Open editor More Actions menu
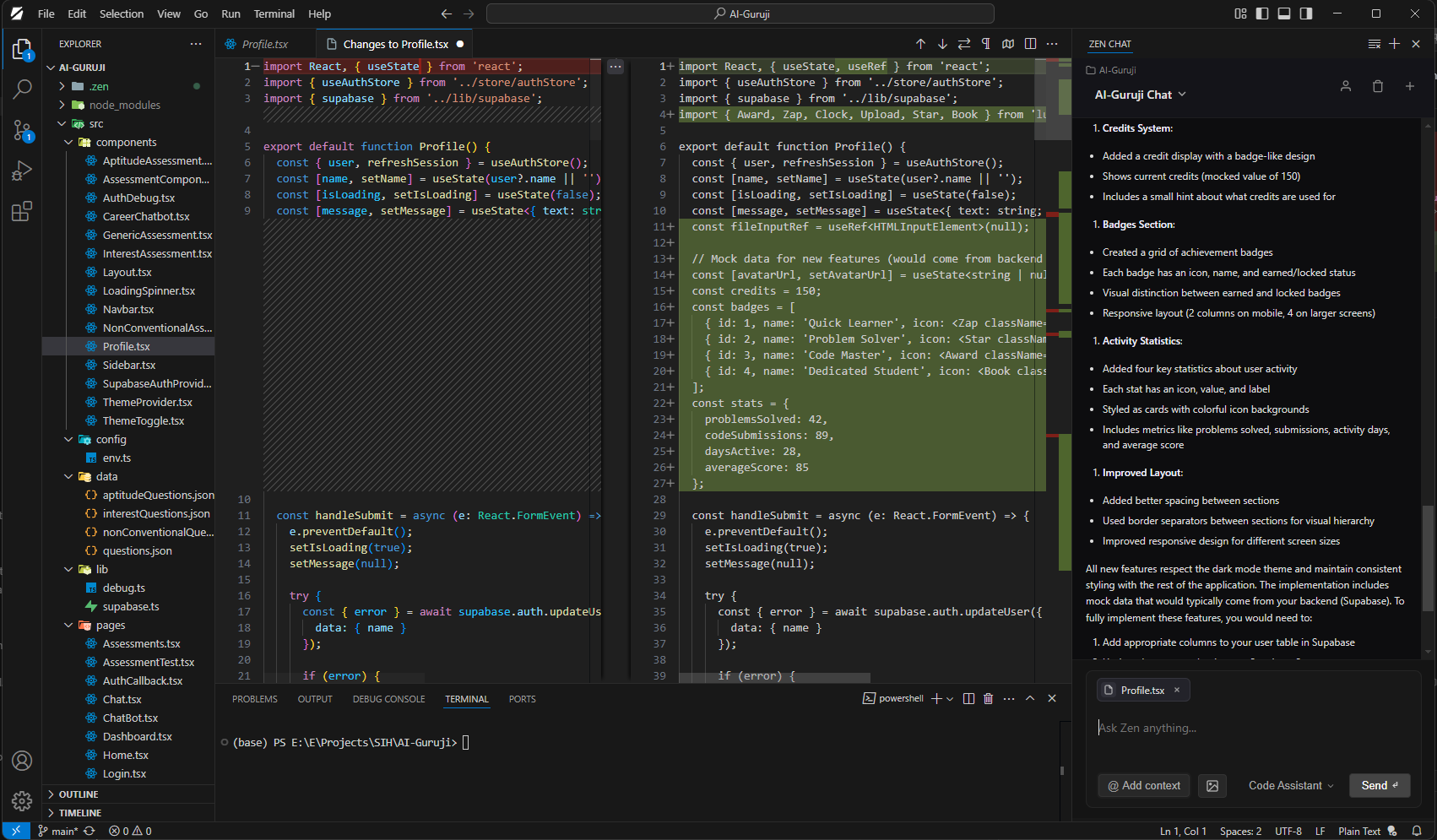Viewport: 1437px width, 840px height. tap(1052, 44)
